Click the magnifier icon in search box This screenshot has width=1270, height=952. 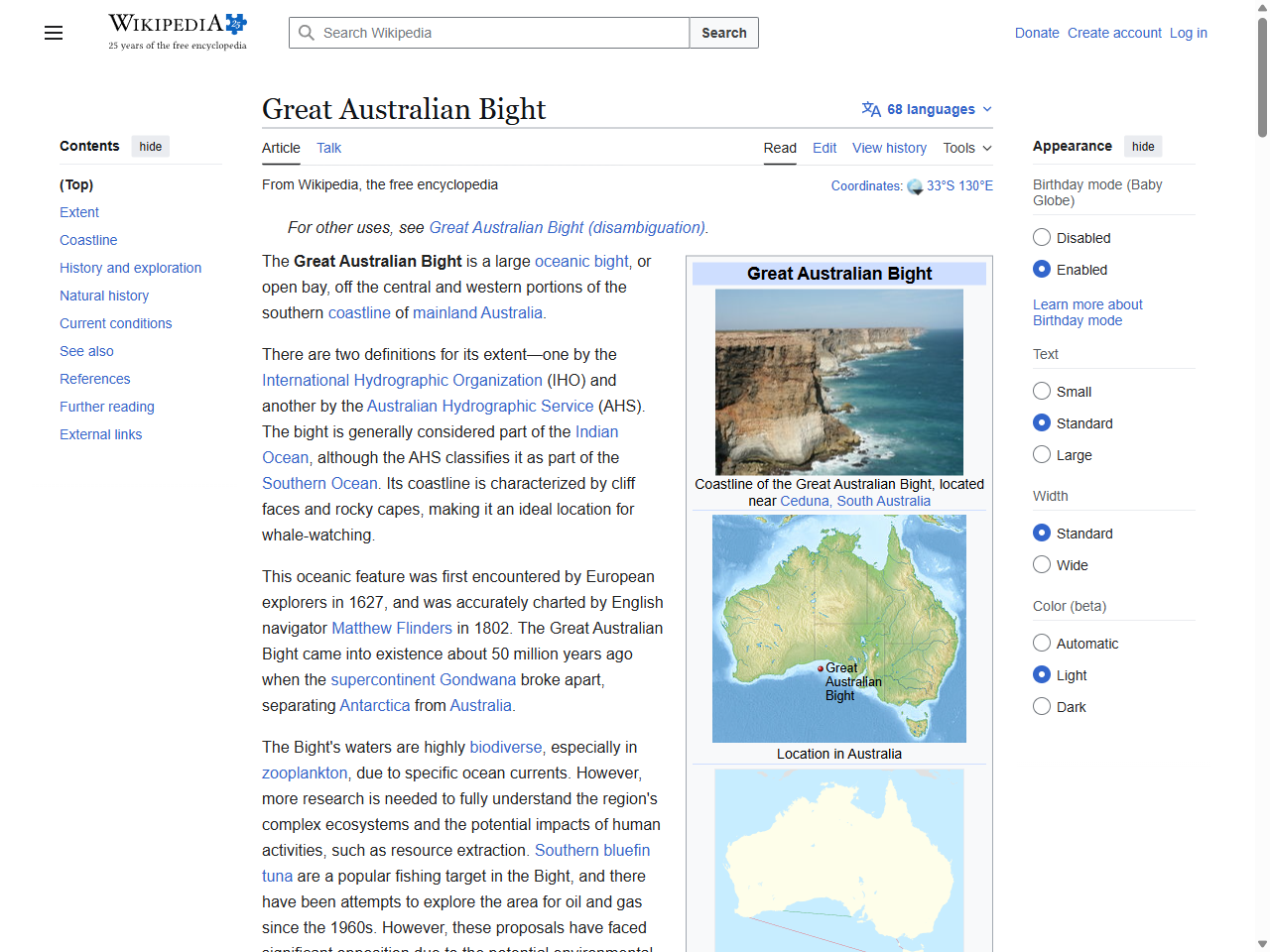coord(307,33)
